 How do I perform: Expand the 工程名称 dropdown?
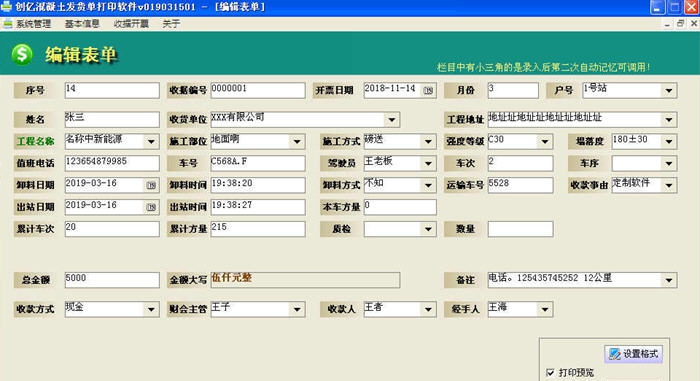(x=151, y=142)
